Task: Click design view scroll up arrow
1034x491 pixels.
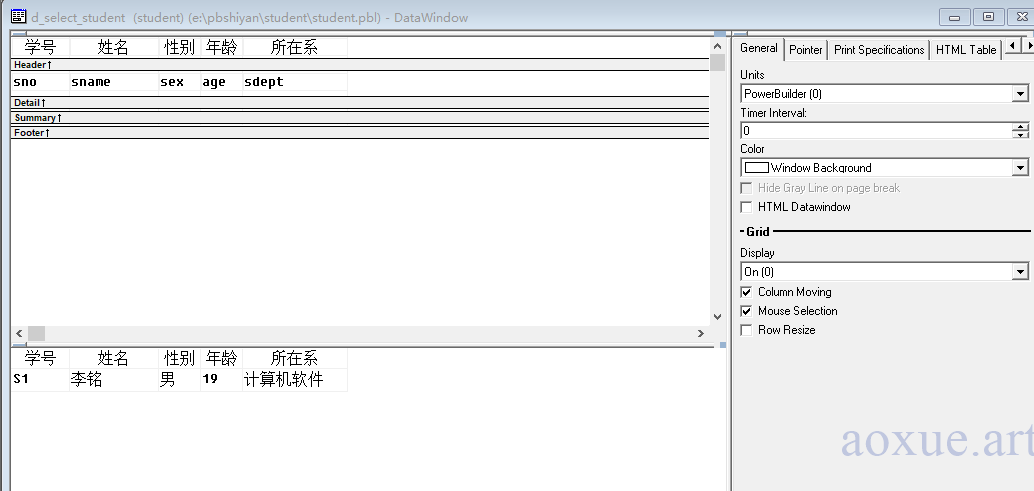Action: pyautogui.click(x=717, y=46)
